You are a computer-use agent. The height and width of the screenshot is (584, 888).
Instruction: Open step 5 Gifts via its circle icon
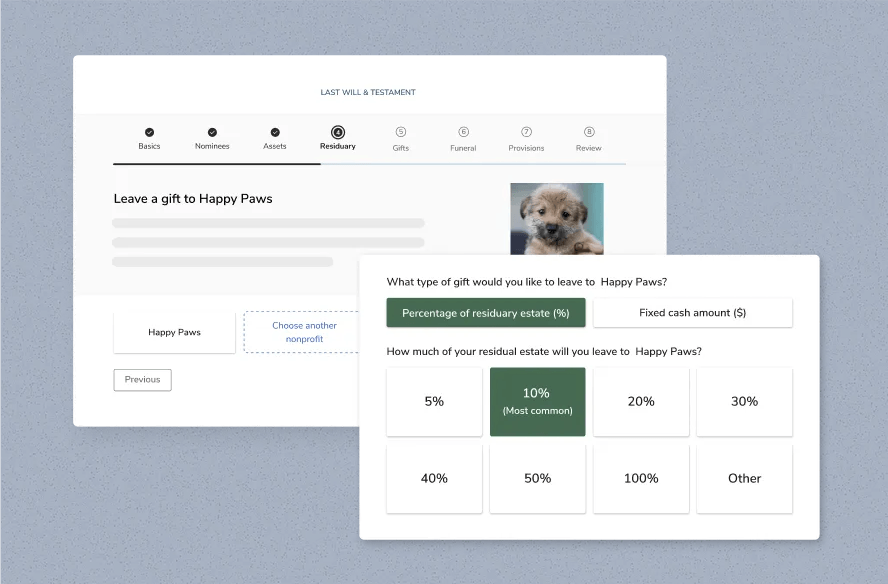coord(400,132)
